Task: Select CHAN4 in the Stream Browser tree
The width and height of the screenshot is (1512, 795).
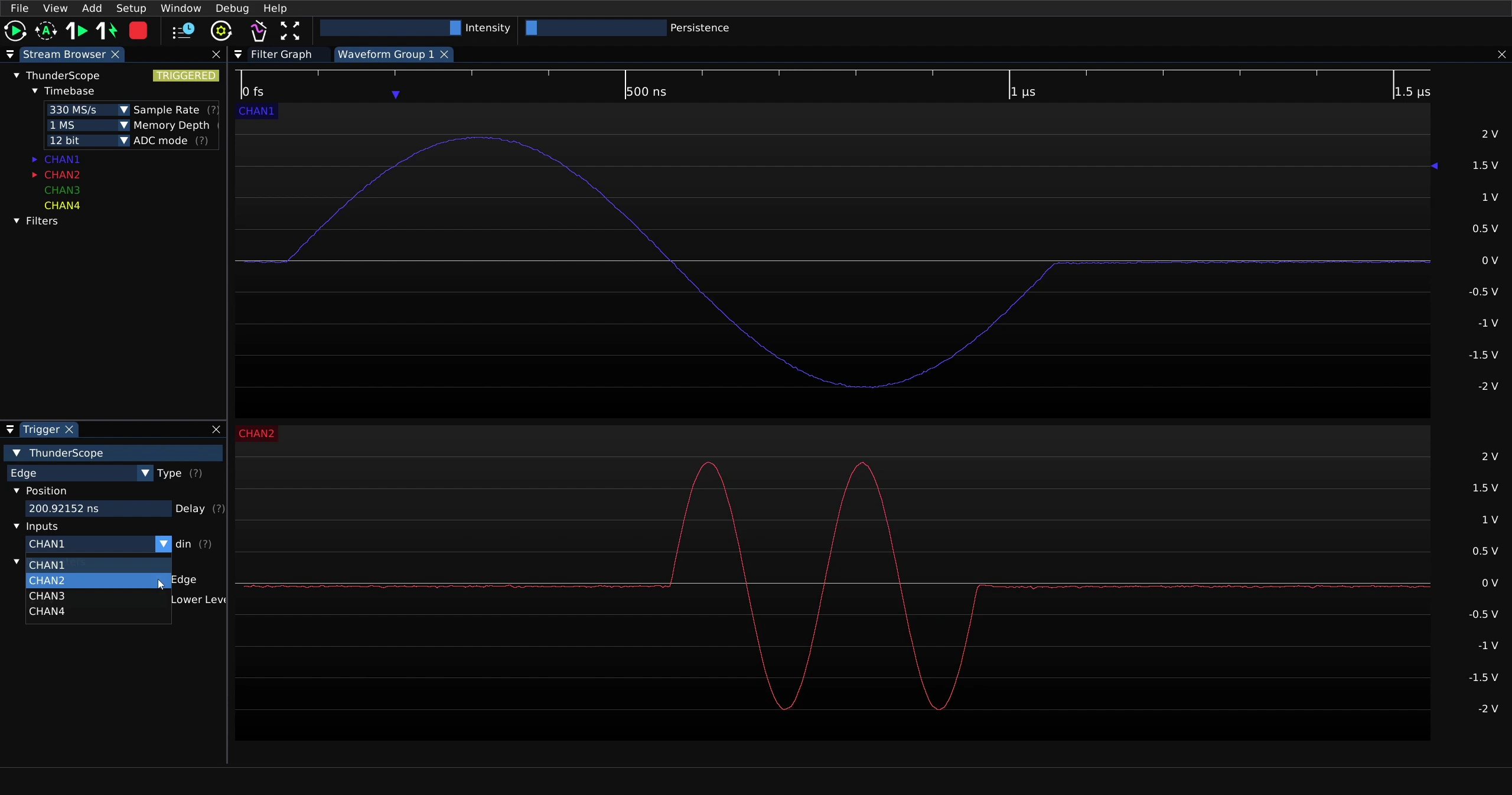Action: pyautogui.click(x=62, y=206)
